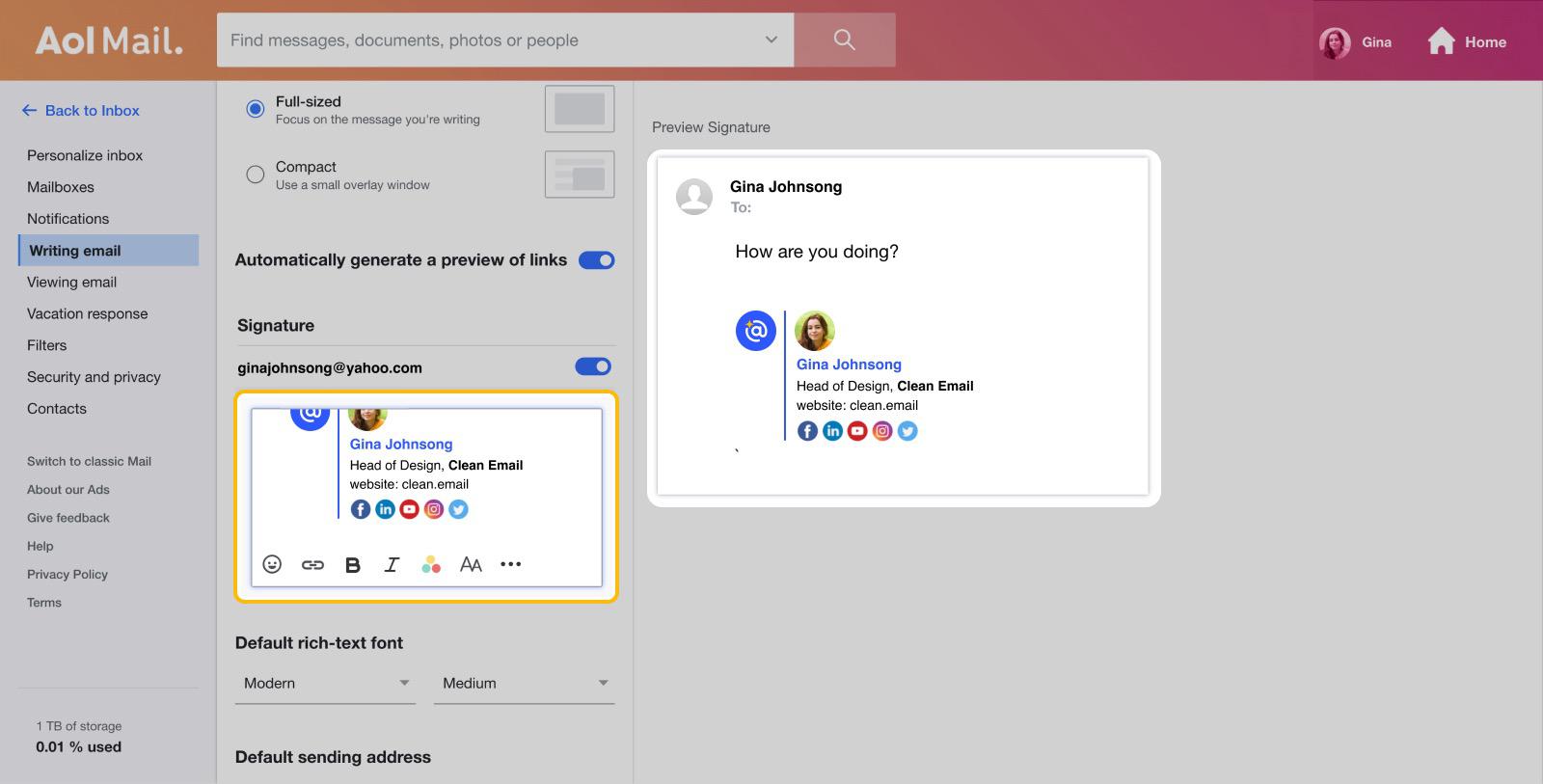Click Gina's profile avatar in header
This screenshot has width=1543, height=784.
pos(1335,42)
